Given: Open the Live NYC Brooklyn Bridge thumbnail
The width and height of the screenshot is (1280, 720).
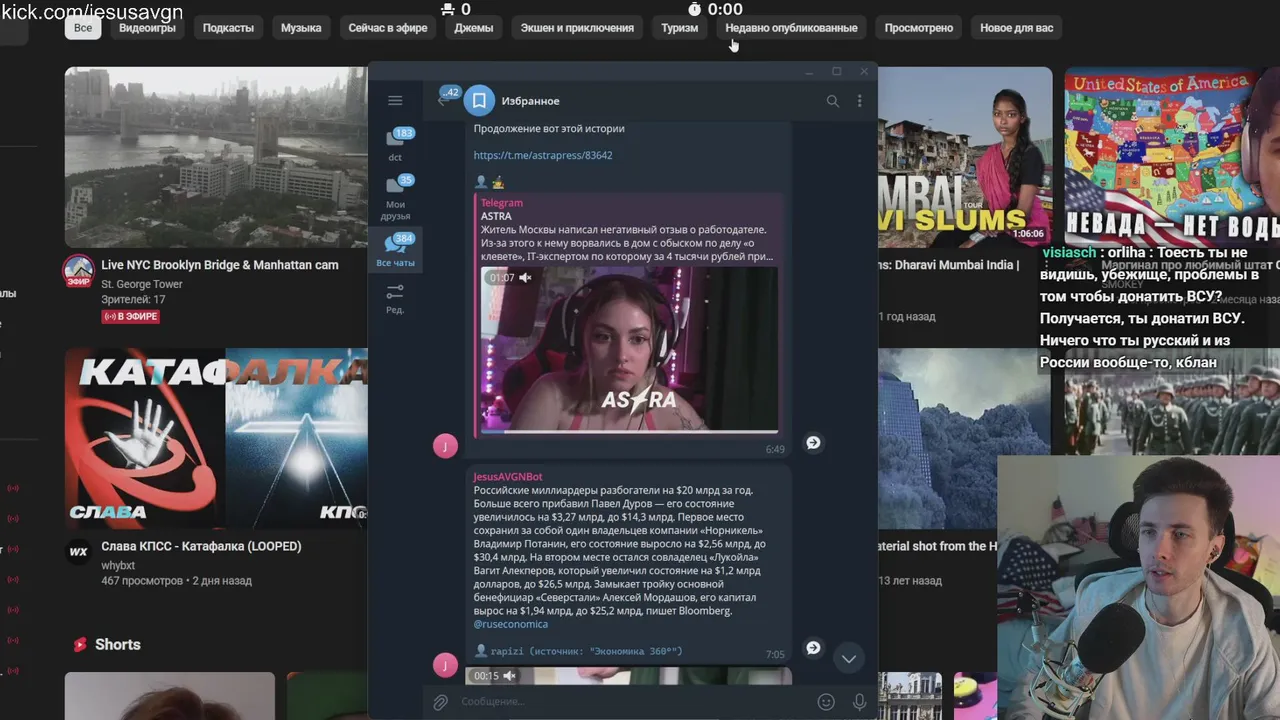Looking at the screenshot, I should 216,157.
